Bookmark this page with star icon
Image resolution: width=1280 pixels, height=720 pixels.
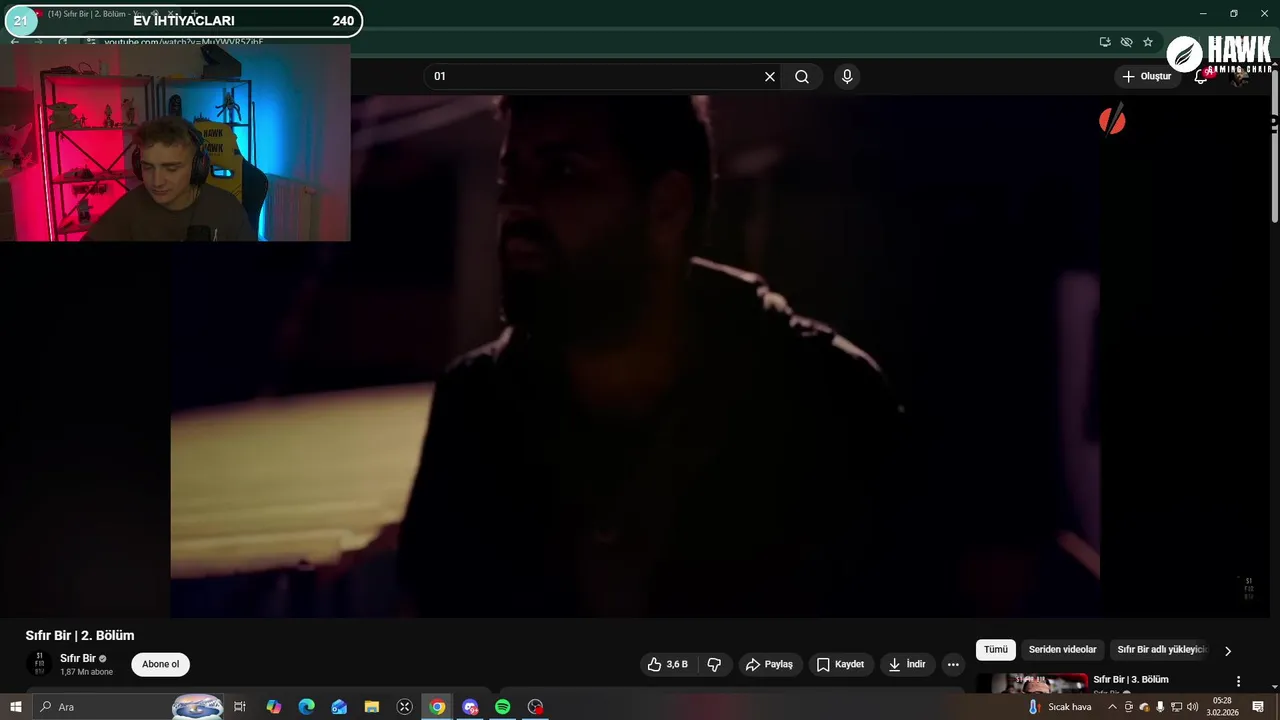(x=1148, y=42)
